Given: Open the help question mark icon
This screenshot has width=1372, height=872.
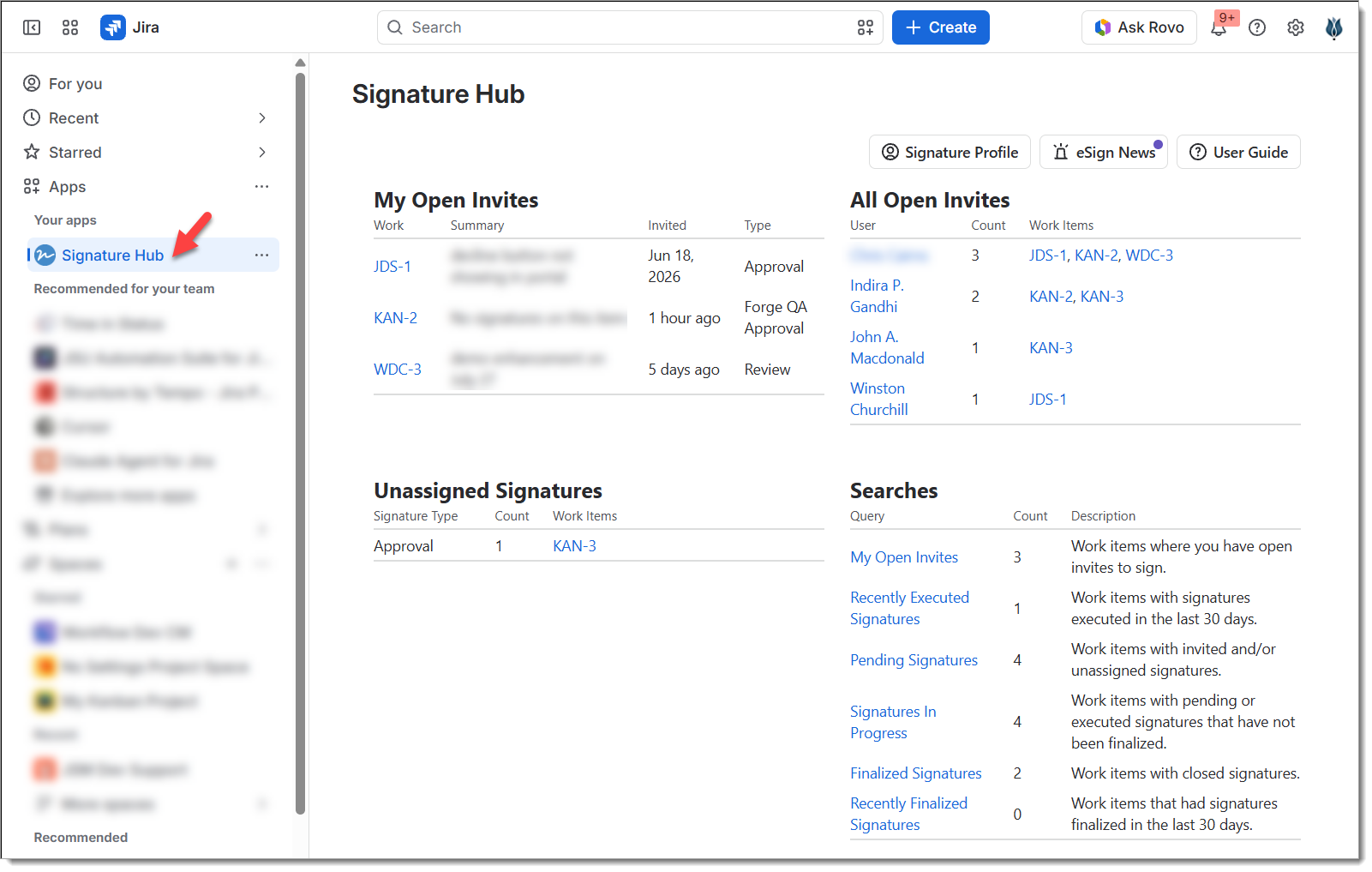Looking at the screenshot, I should 1257,27.
